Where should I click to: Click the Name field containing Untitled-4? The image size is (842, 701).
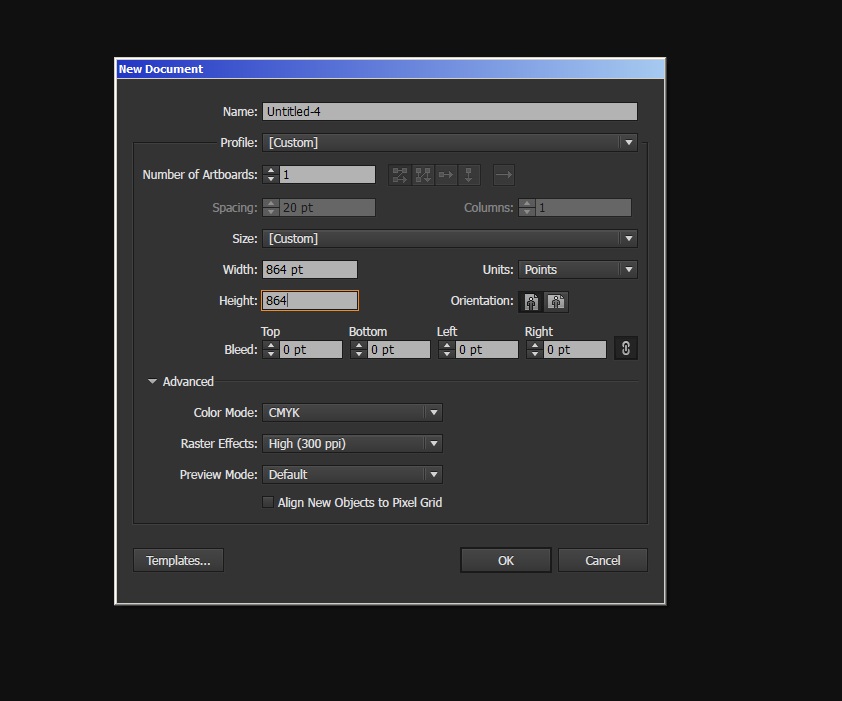(449, 112)
